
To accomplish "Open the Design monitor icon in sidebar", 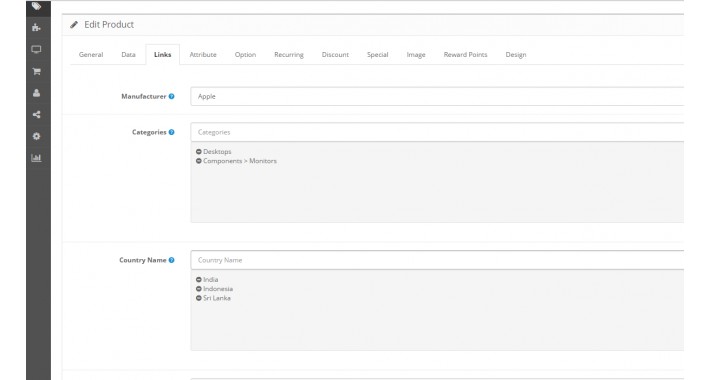I will (37, 49).
